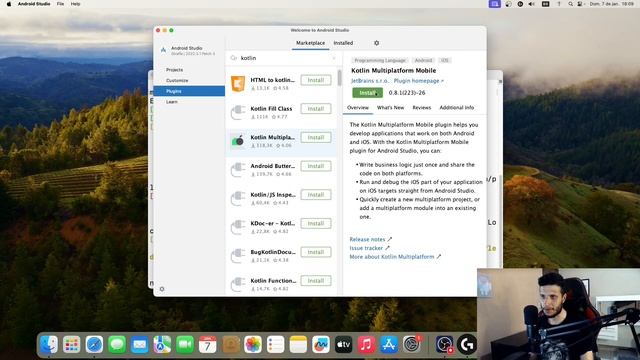Open the Apple menu
Image resolution: width=640 pixels, height=360 pixels.
coord(9,4)
